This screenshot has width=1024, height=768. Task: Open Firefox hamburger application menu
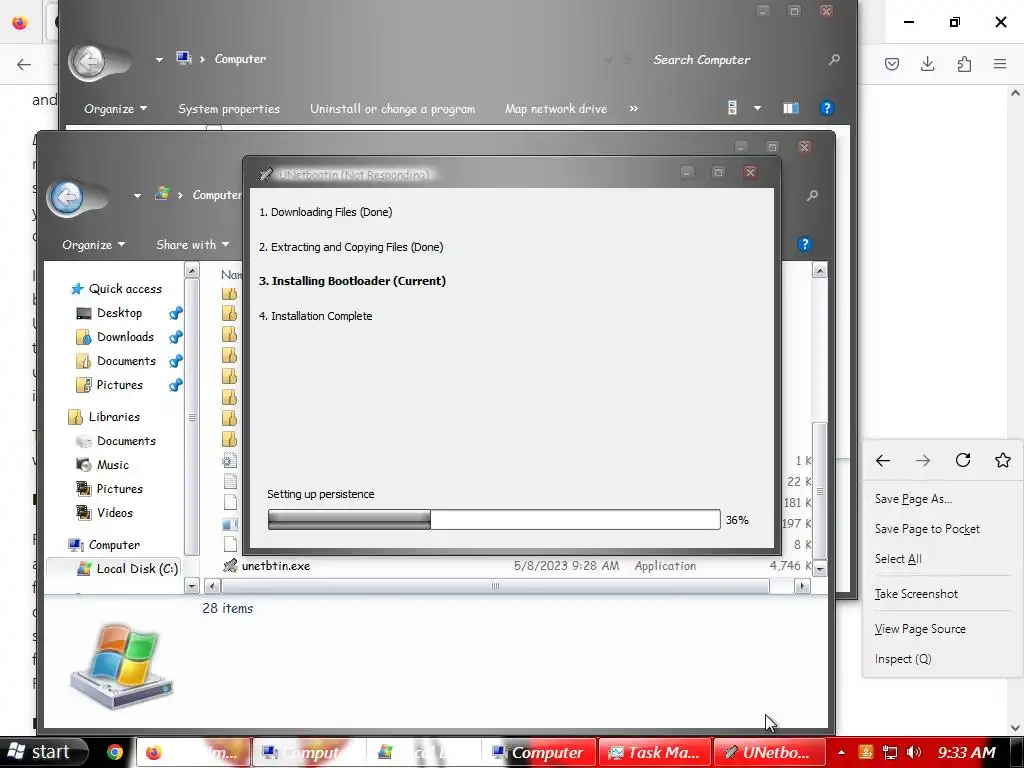tap(1000, 64)
